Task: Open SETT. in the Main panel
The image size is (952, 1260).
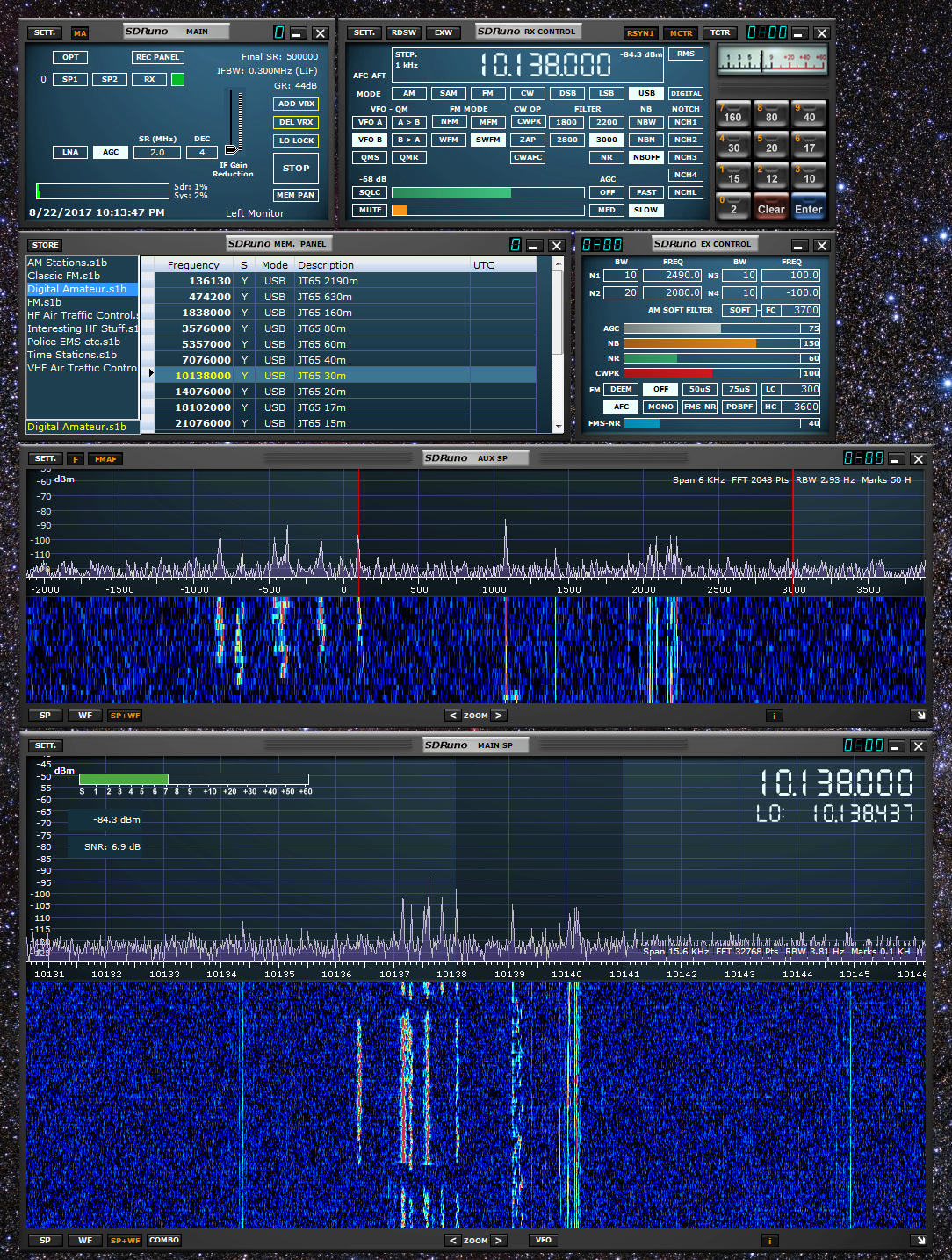Action: pyautogui.click(x=45, y=33)
